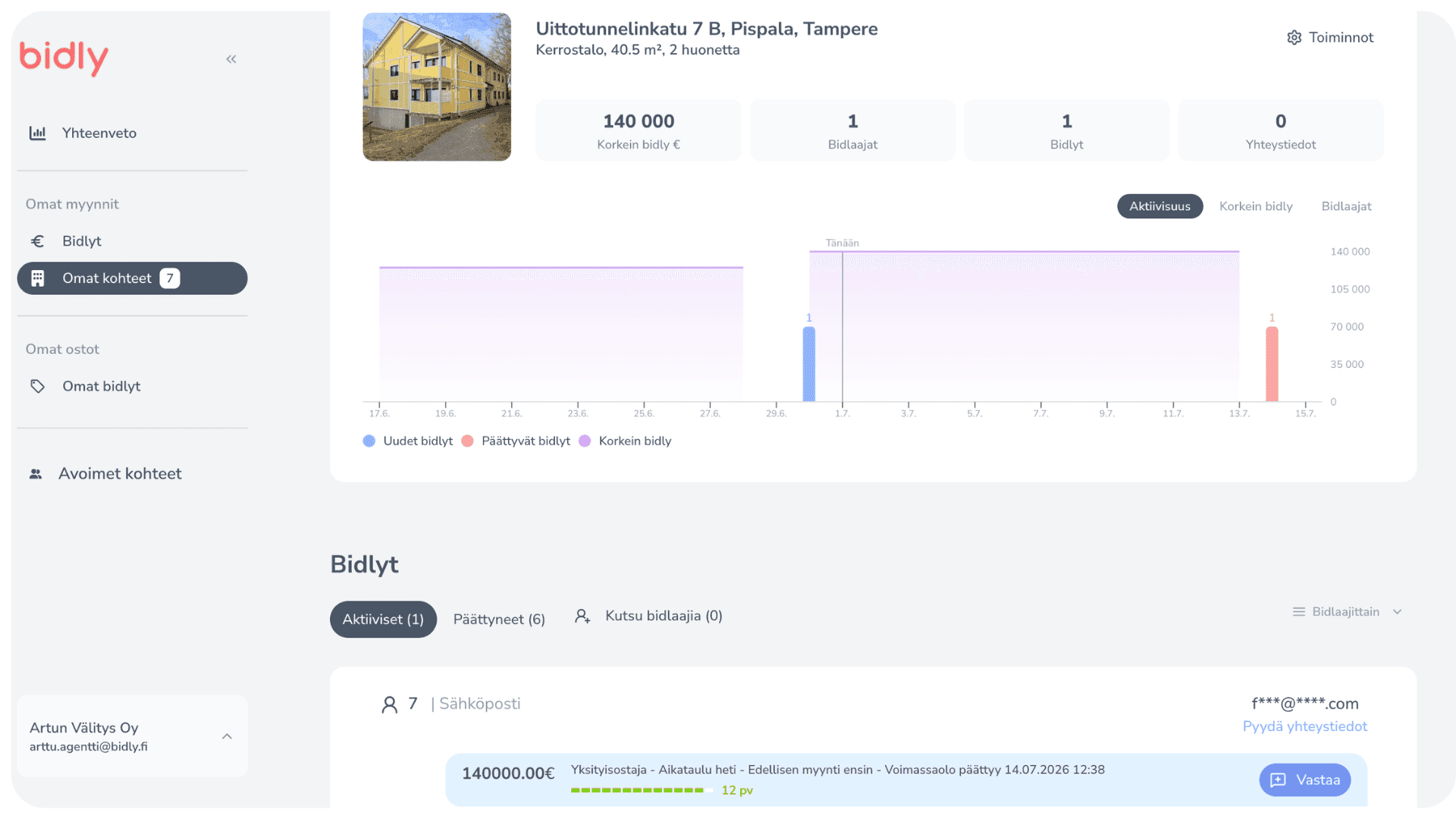Click the Vastaa reply button
The width and height of the screenshot is (1456, 819).
[x=1304, y=780]
